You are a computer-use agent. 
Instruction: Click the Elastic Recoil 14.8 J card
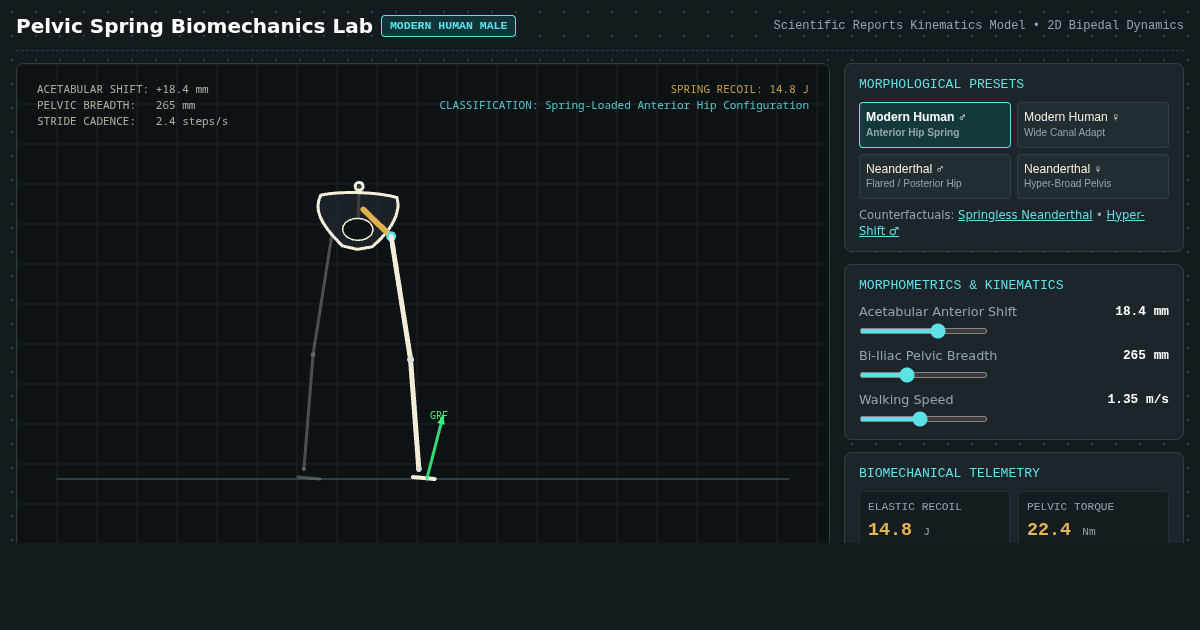[934, 518]
